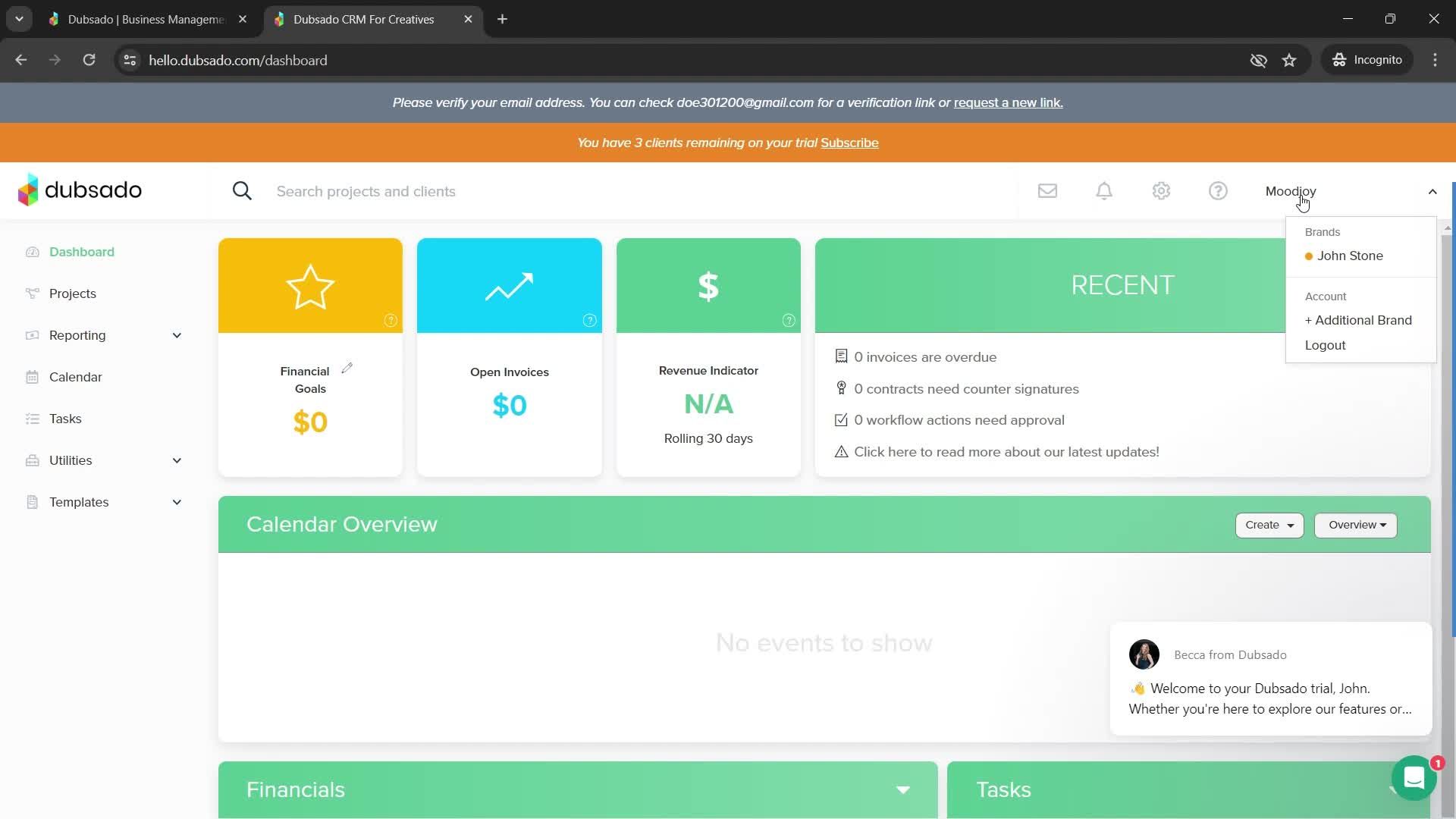This screenshot has width=1456, height=819.
Task: Go to Dashboard in the sidebar
Action: pos(82,252)
